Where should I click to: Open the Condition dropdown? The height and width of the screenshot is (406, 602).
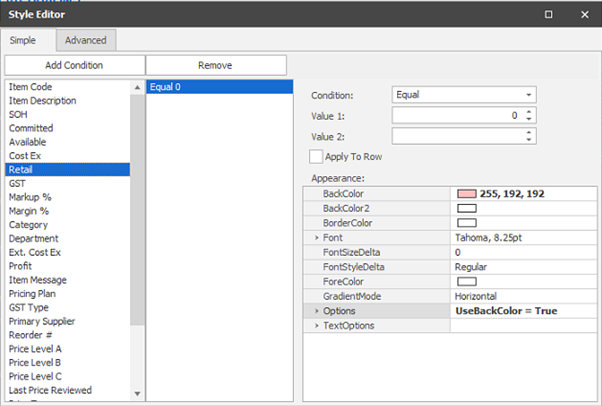click(x=528, y=95)
